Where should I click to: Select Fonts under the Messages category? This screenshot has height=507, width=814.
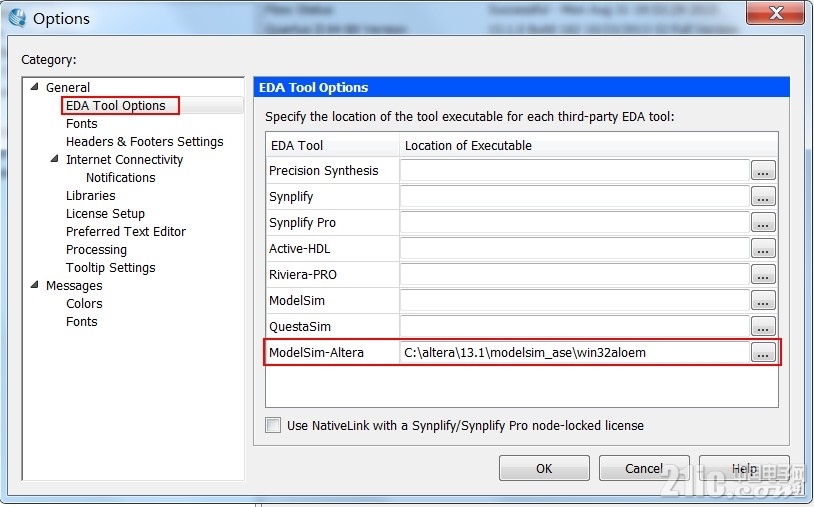click(x=82, y=322)
